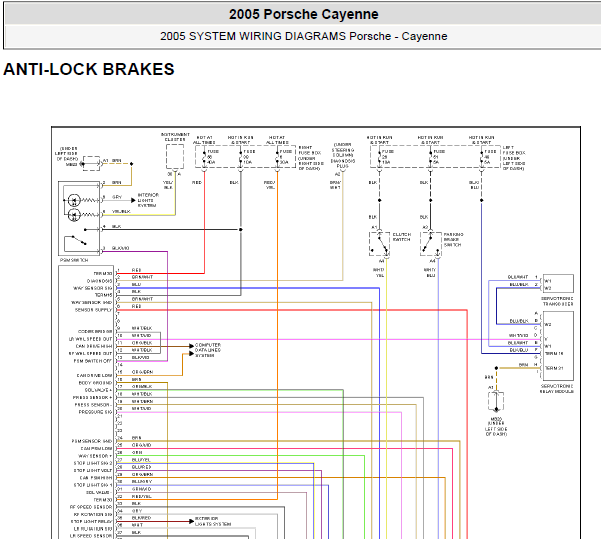Click the 10A fuse in right fuse box

click(x=247, y=157)
